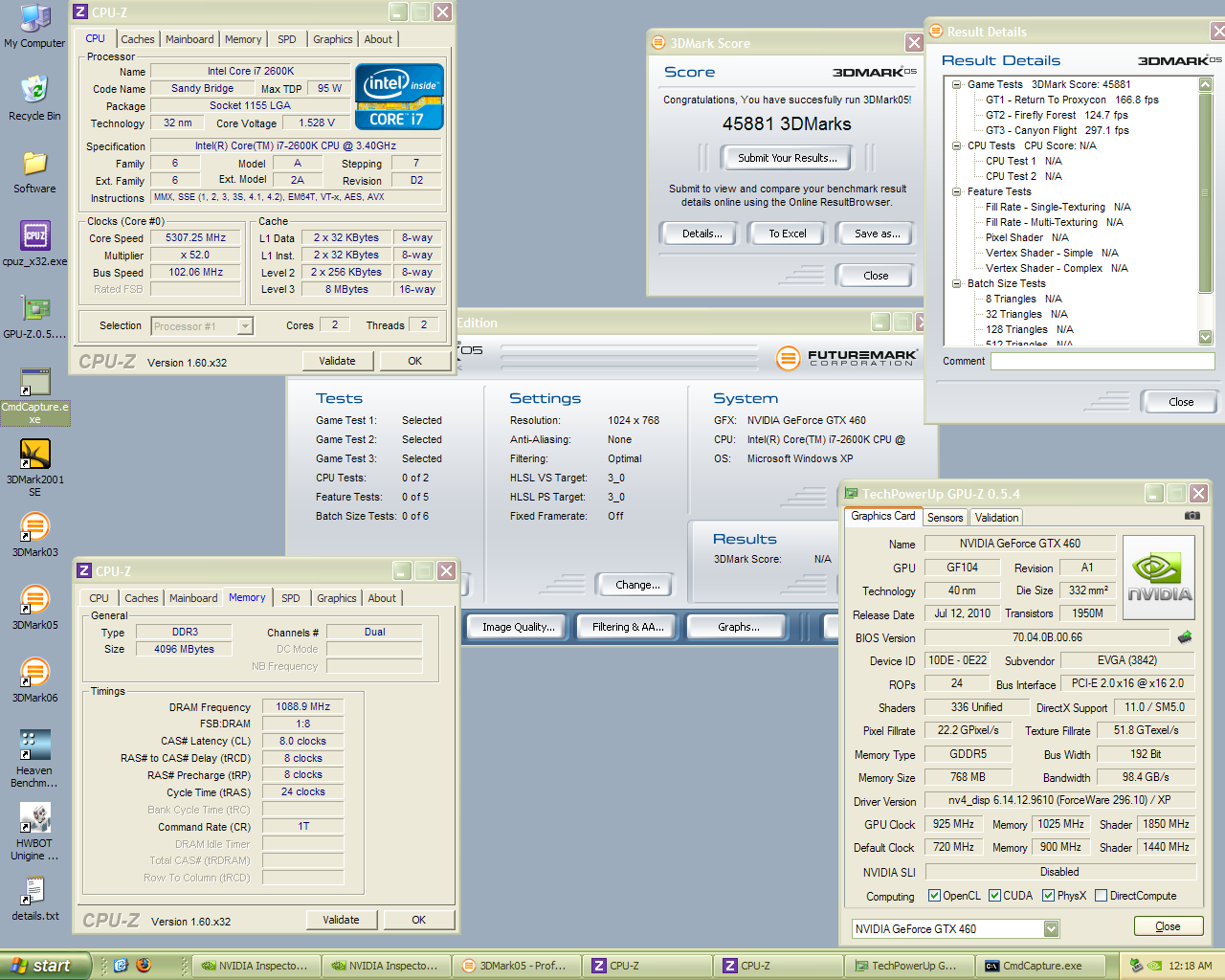Open Graphics tab in bottom CPU-Z window
1225x980 pixels.
(337, 598)
